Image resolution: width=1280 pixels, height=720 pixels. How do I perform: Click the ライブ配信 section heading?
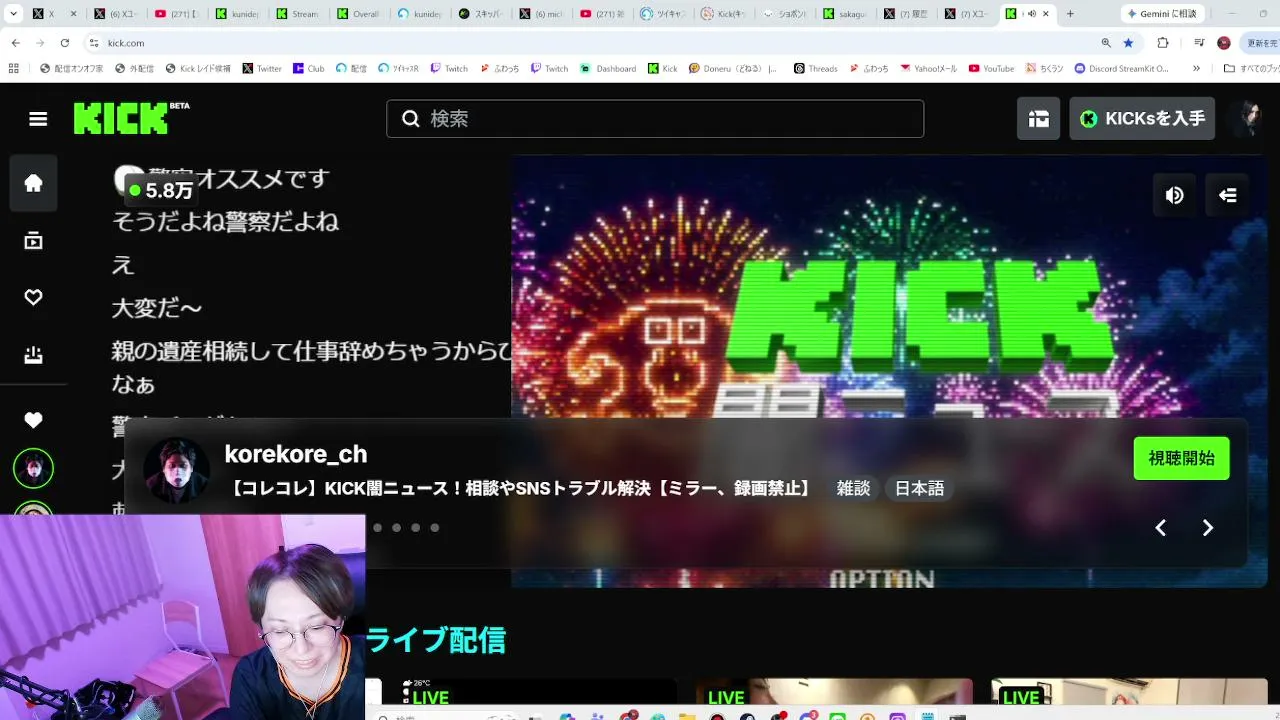(x=436, y=640)
